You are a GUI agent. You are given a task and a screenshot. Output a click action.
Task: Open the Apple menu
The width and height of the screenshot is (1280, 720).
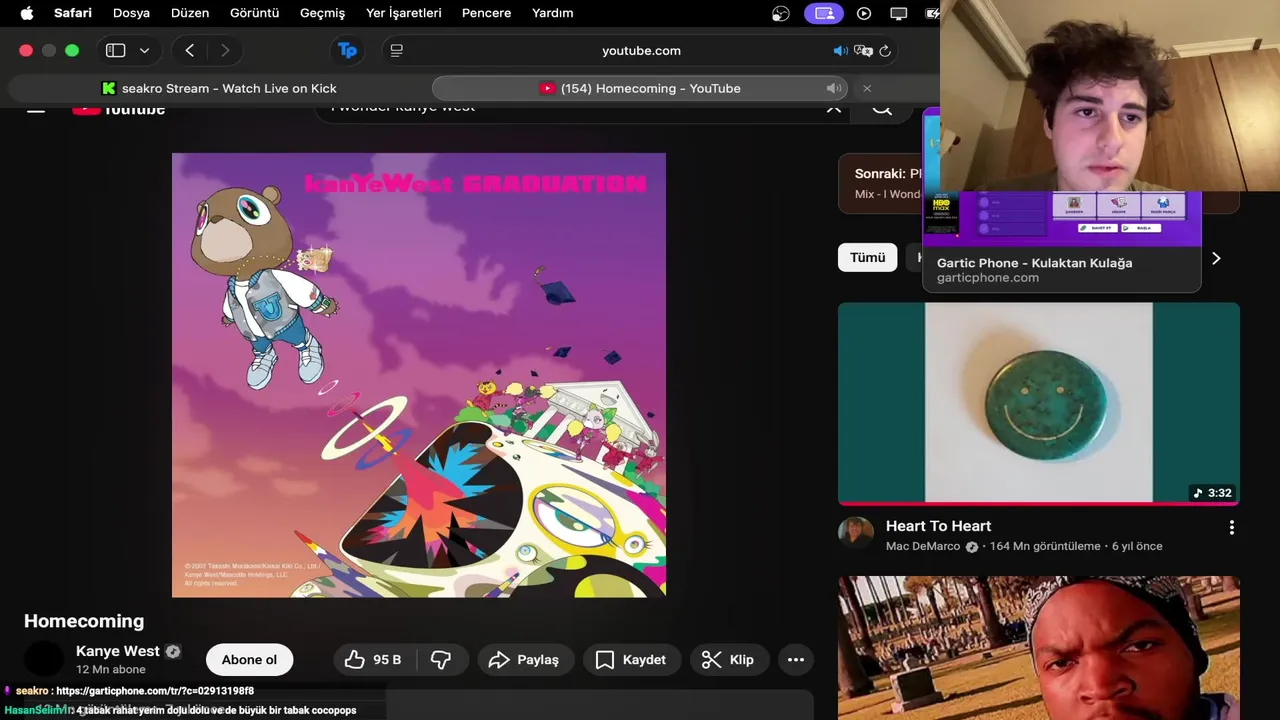[x=27, y=13]
